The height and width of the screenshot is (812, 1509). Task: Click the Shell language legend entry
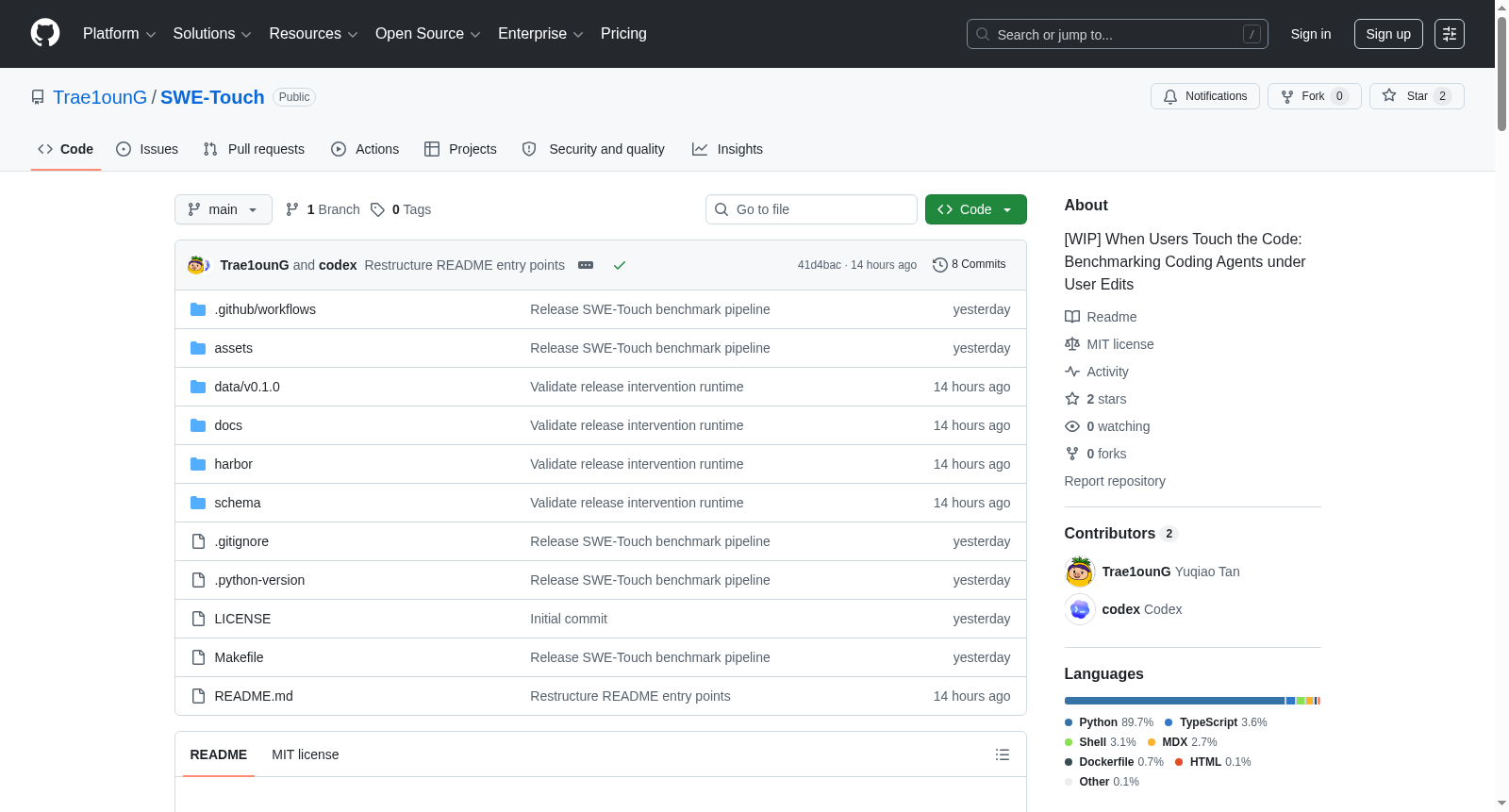(1101, 742)
